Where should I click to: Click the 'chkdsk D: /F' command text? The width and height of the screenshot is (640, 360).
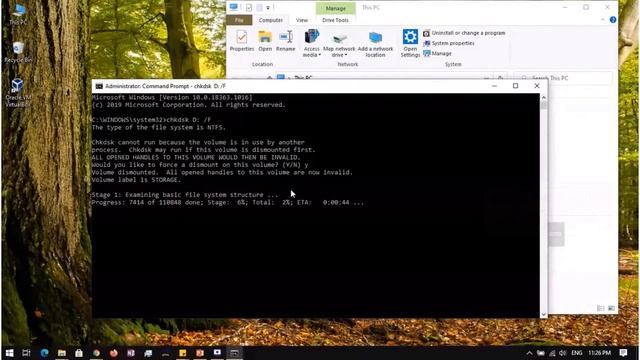point(189,120)
